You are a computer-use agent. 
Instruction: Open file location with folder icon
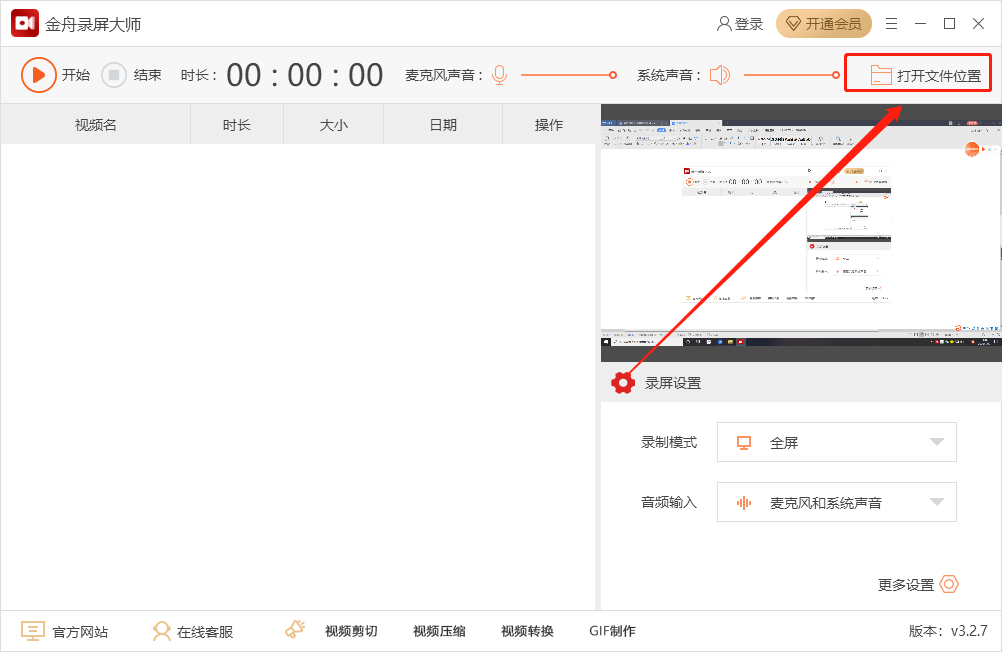tap(881, 76)
